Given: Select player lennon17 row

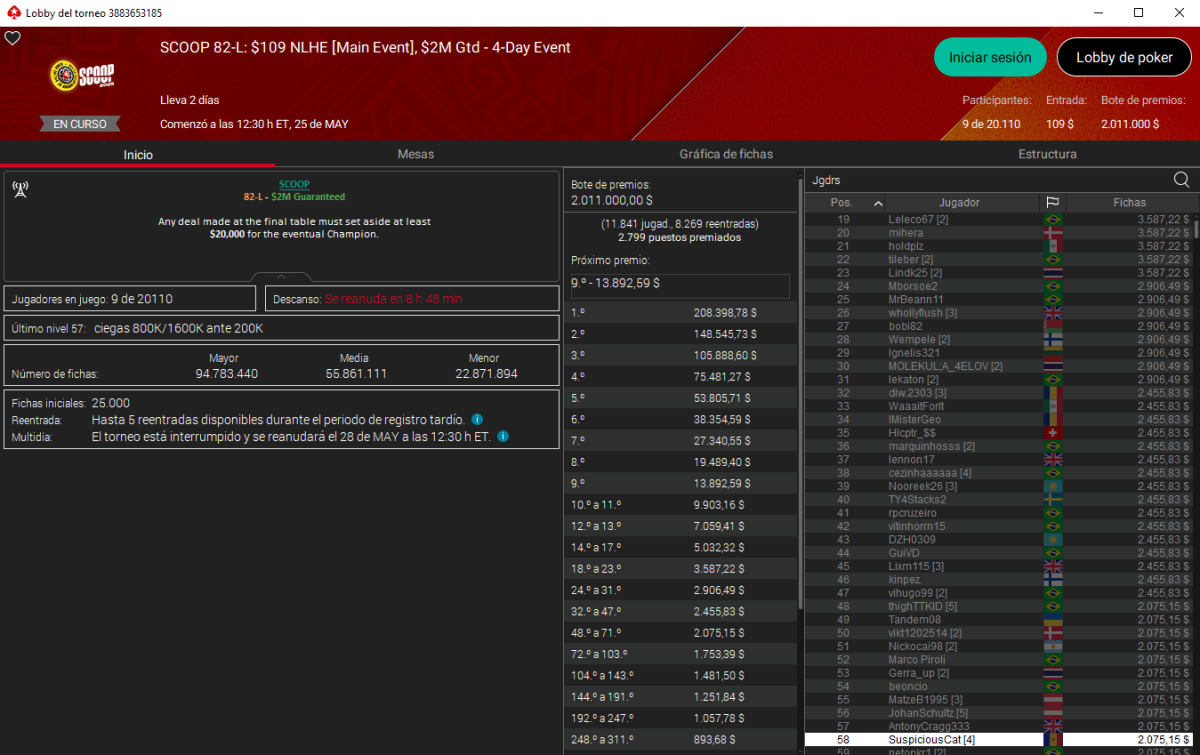Looking at the screenshot, I should (998, 459).
